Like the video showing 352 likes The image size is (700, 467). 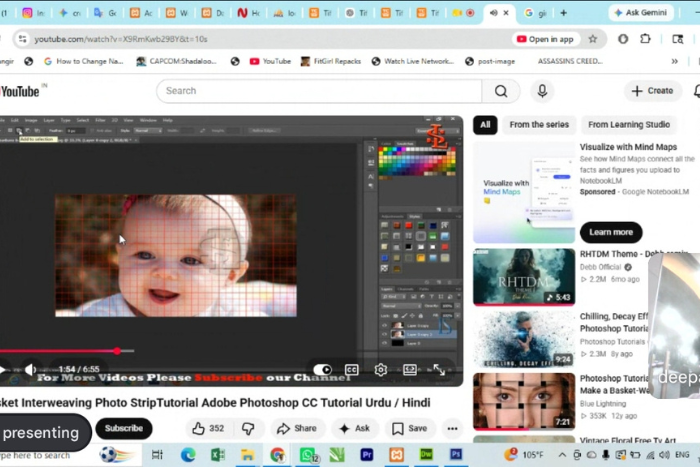click(x=208, y=429)
